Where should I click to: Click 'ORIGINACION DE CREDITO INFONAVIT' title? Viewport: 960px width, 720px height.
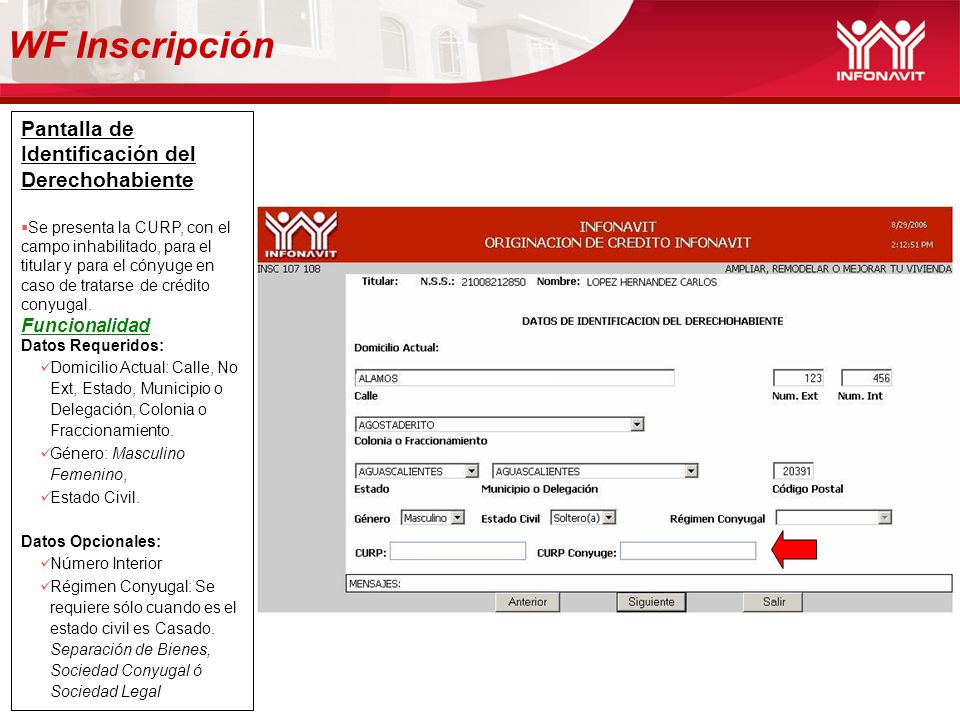[617, 242]
